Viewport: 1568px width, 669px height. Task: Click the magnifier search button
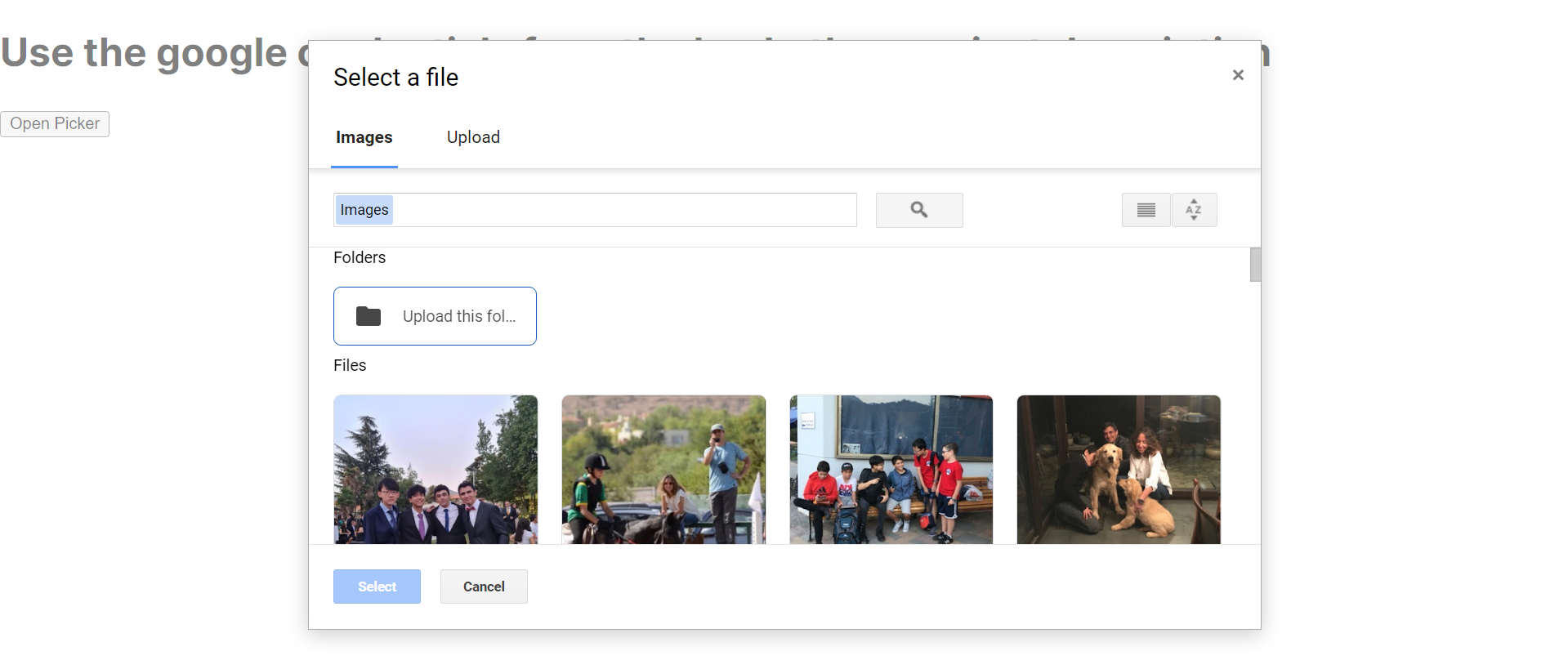click(x=919, y=210)
